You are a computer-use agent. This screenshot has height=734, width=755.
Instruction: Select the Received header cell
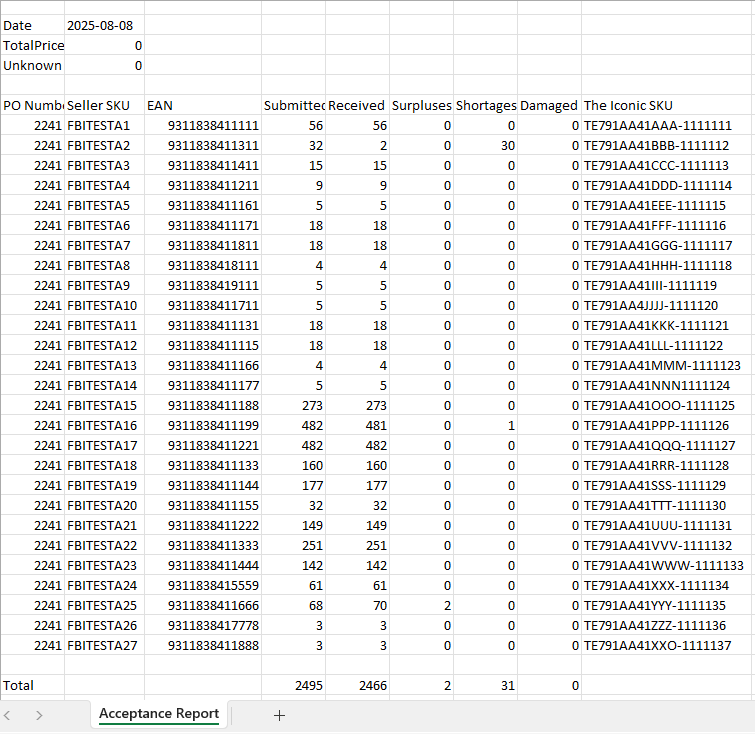tap(357, 105)
